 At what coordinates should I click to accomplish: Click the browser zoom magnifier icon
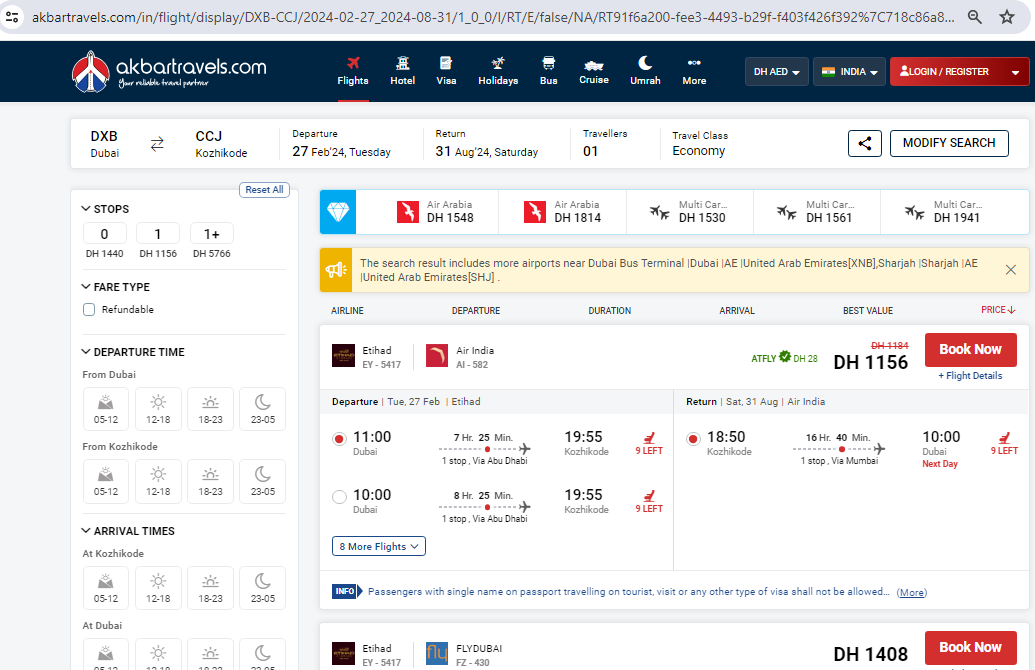pos(974,17)
